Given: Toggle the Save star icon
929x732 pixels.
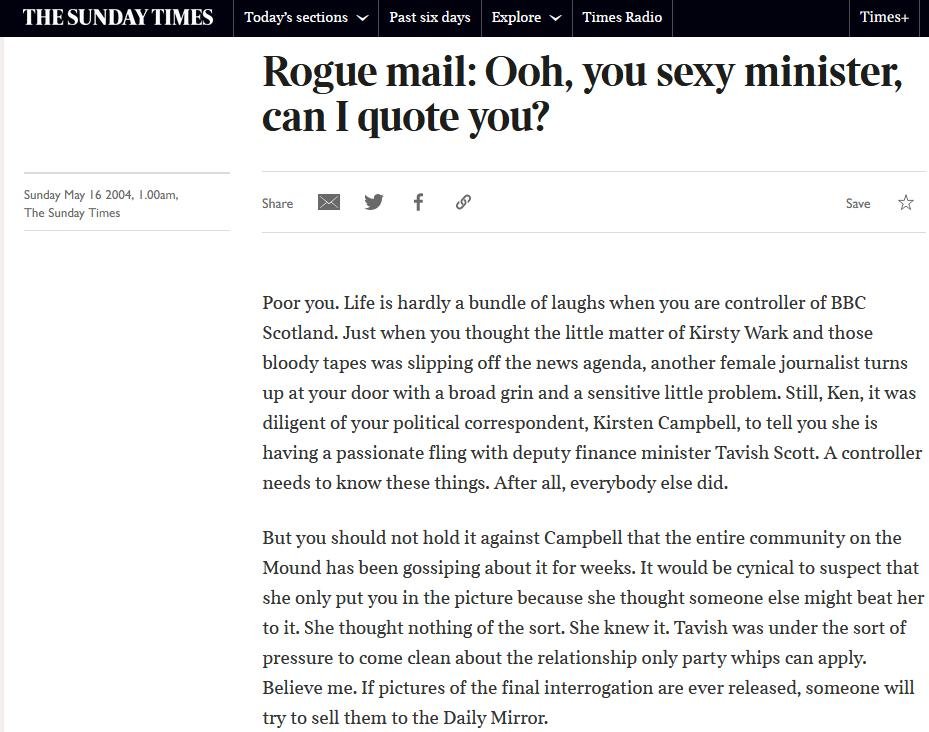Looking at the screenshot, I should [x=906, y=203].
